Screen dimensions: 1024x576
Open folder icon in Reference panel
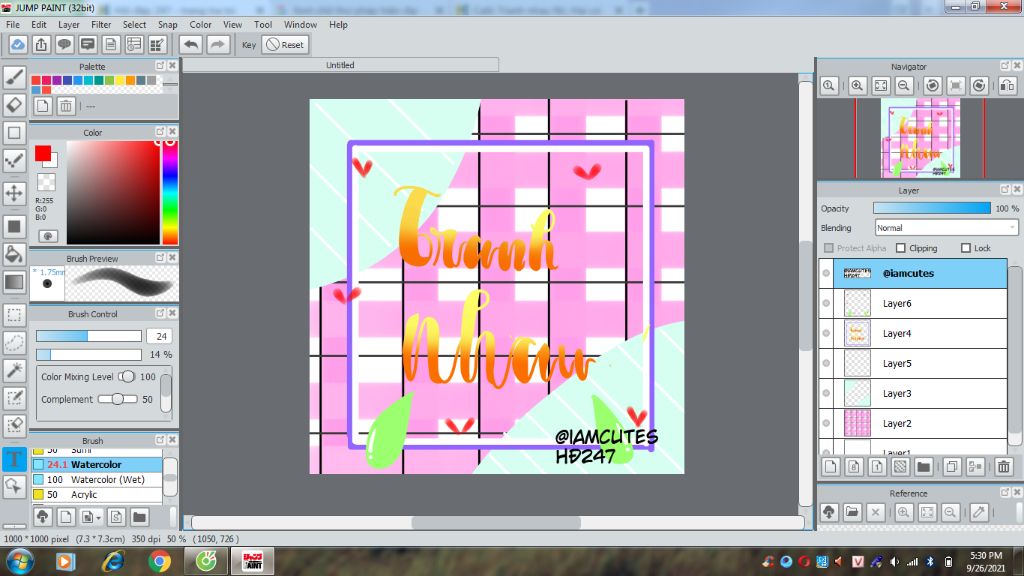coord(852,512)
